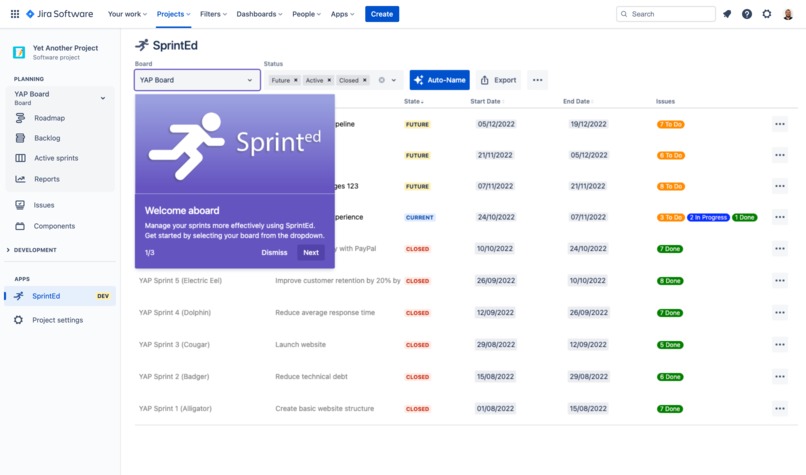This screenshot has height=475, width=806.
Task: Open the help question mark icon
Action: (747, 14)
